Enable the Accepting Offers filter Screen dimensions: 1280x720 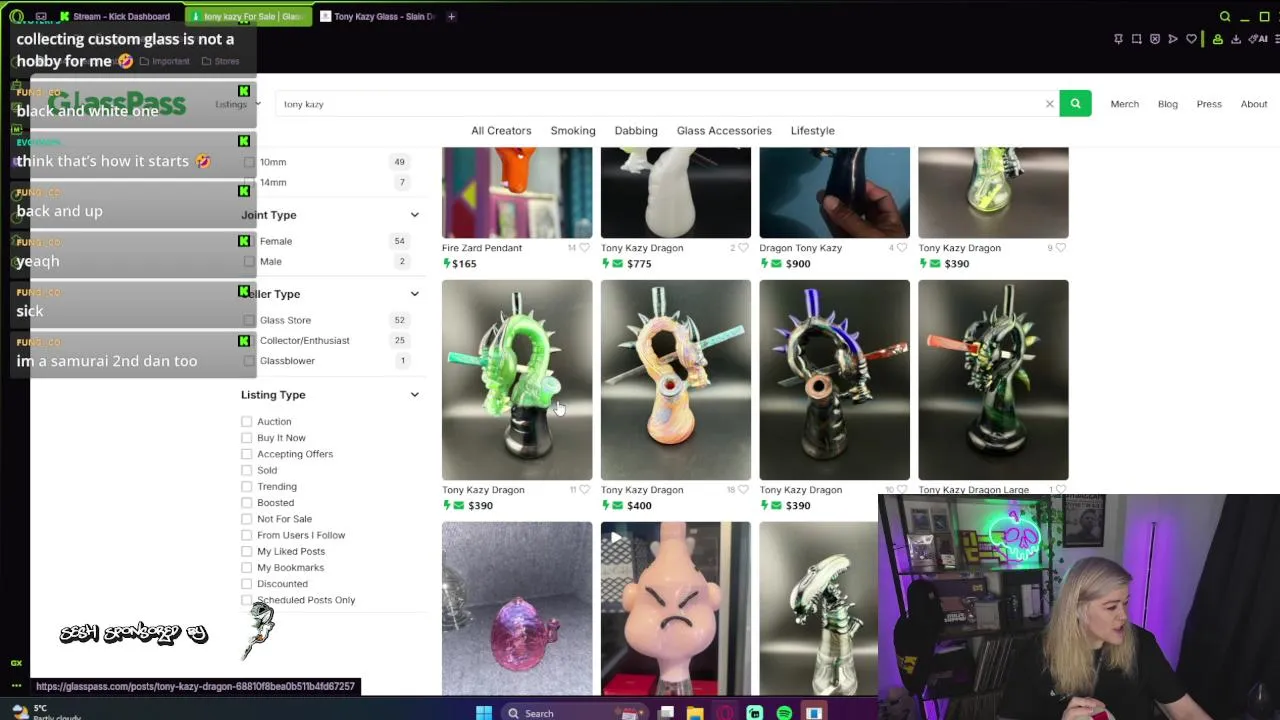[x=247, y=454]
